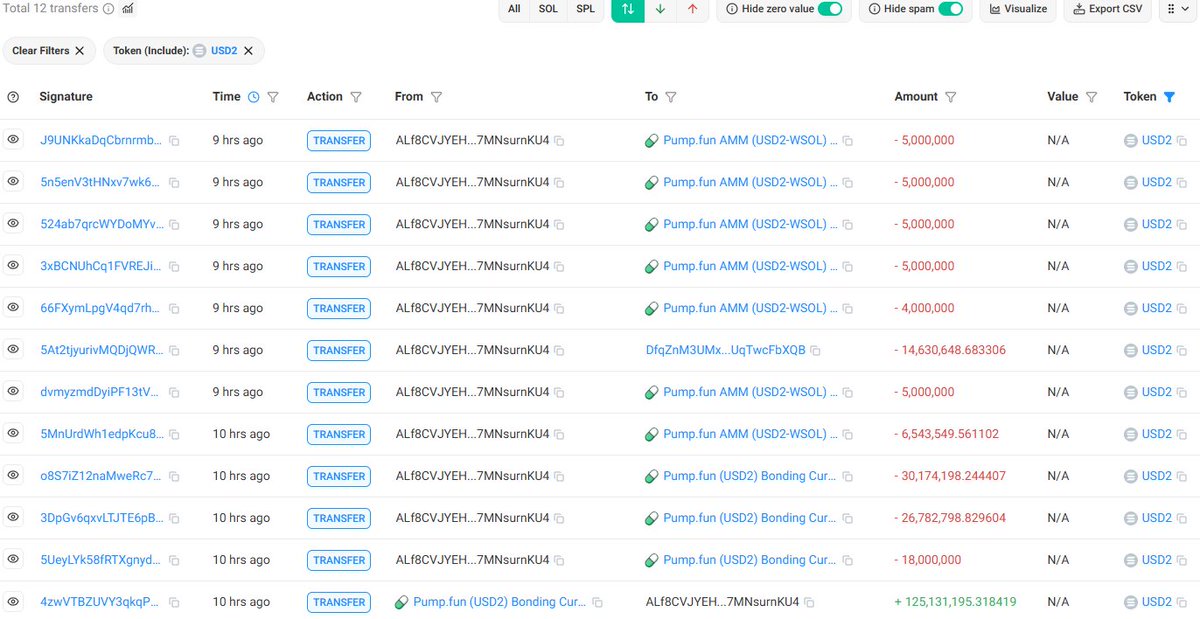Click the help icon left of Signature header
Viewport: 1200px width, 619px height.
[14, 97]
